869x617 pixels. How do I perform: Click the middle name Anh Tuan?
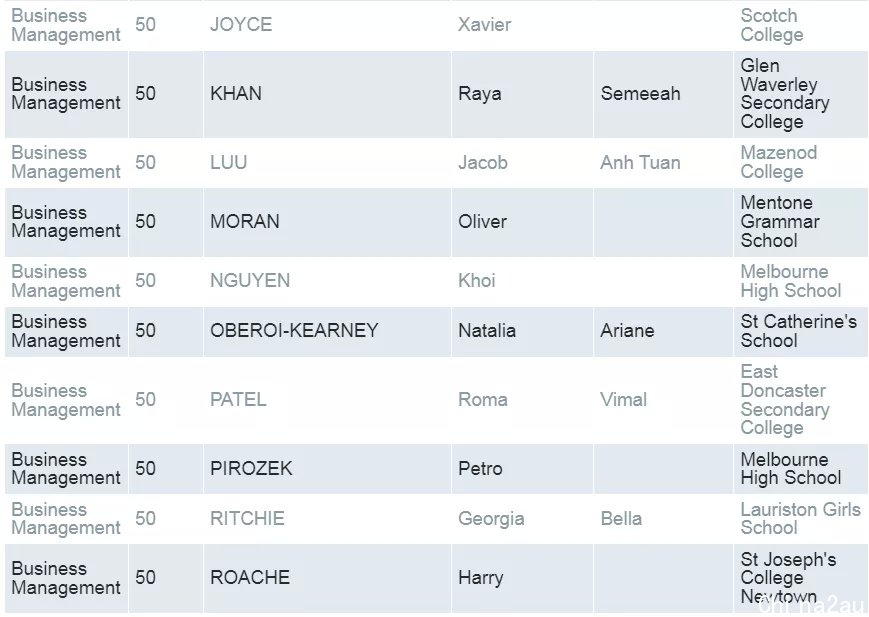pos(640,162)
